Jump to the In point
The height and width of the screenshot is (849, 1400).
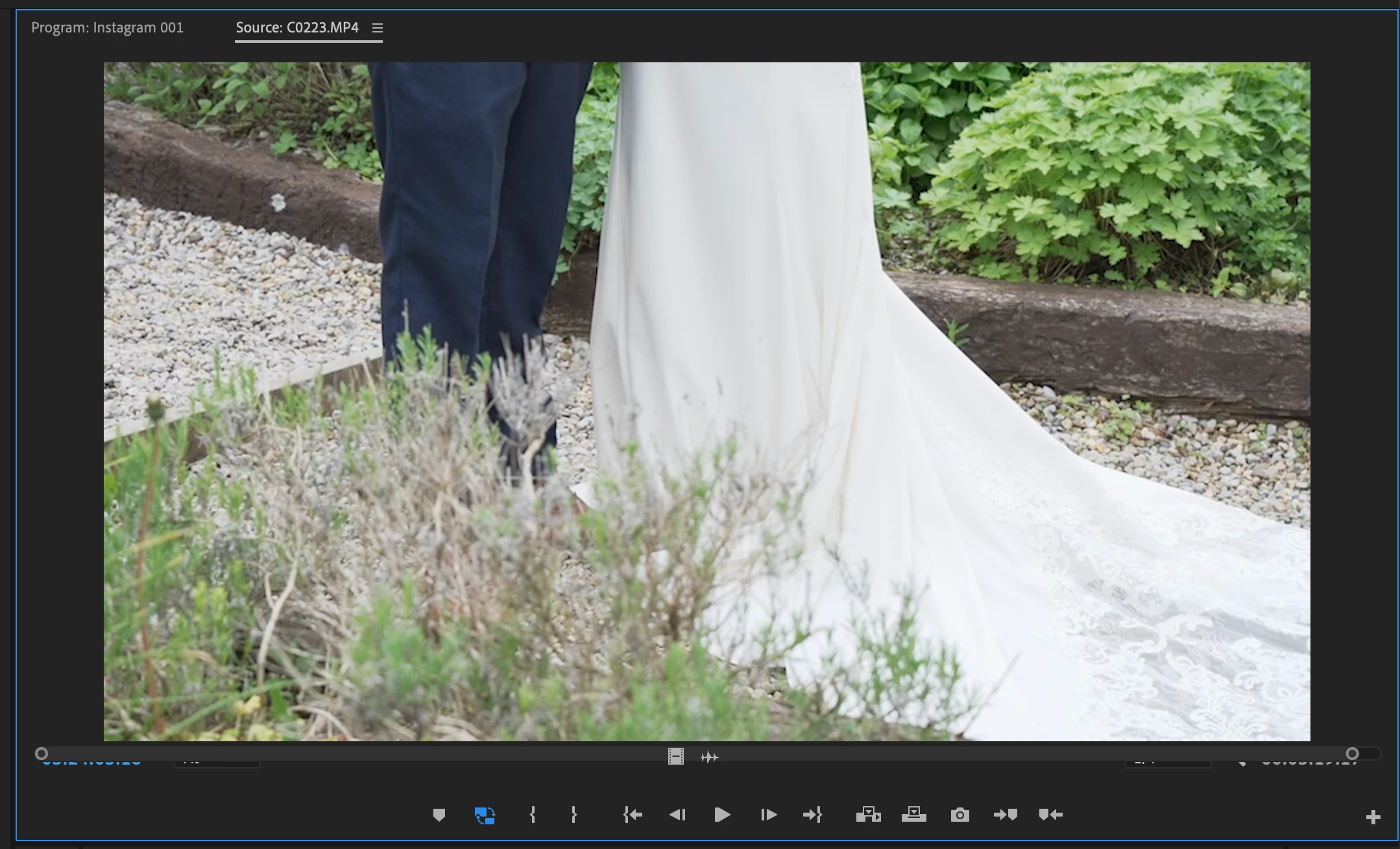633,815
